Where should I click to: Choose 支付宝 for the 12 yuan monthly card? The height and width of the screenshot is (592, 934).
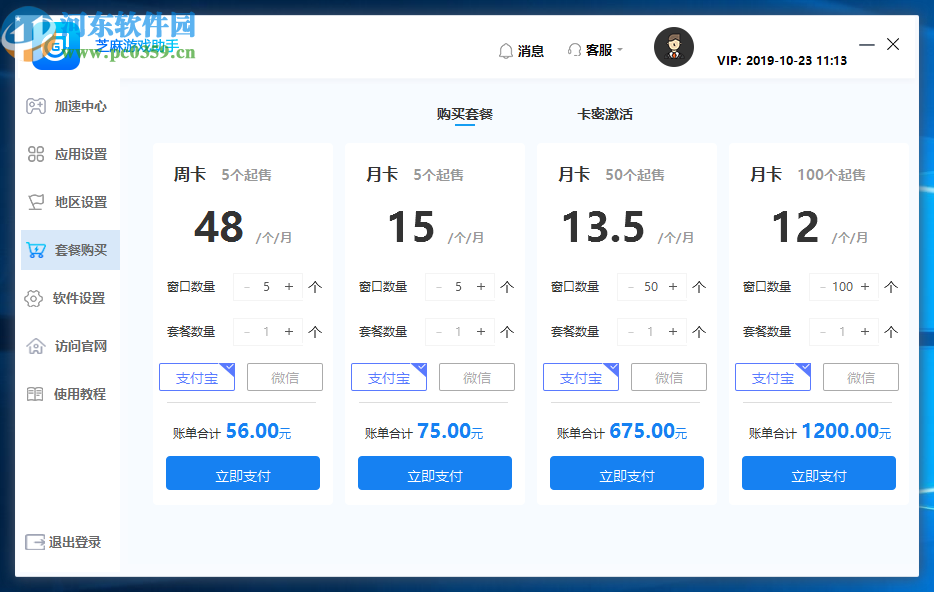(772, 377)
